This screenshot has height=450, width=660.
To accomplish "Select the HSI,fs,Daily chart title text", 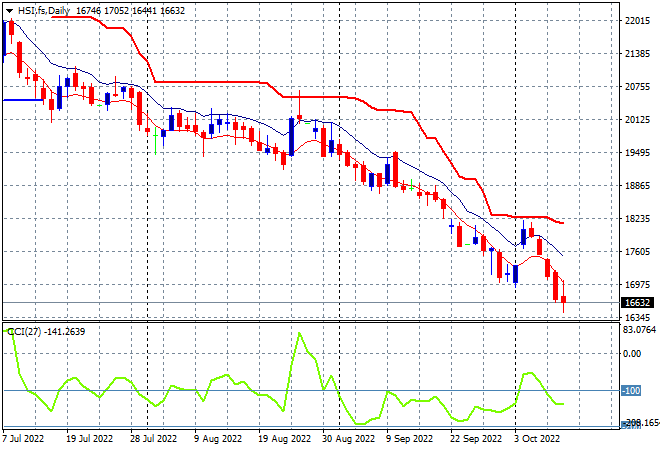I will (x=44, y=11).
